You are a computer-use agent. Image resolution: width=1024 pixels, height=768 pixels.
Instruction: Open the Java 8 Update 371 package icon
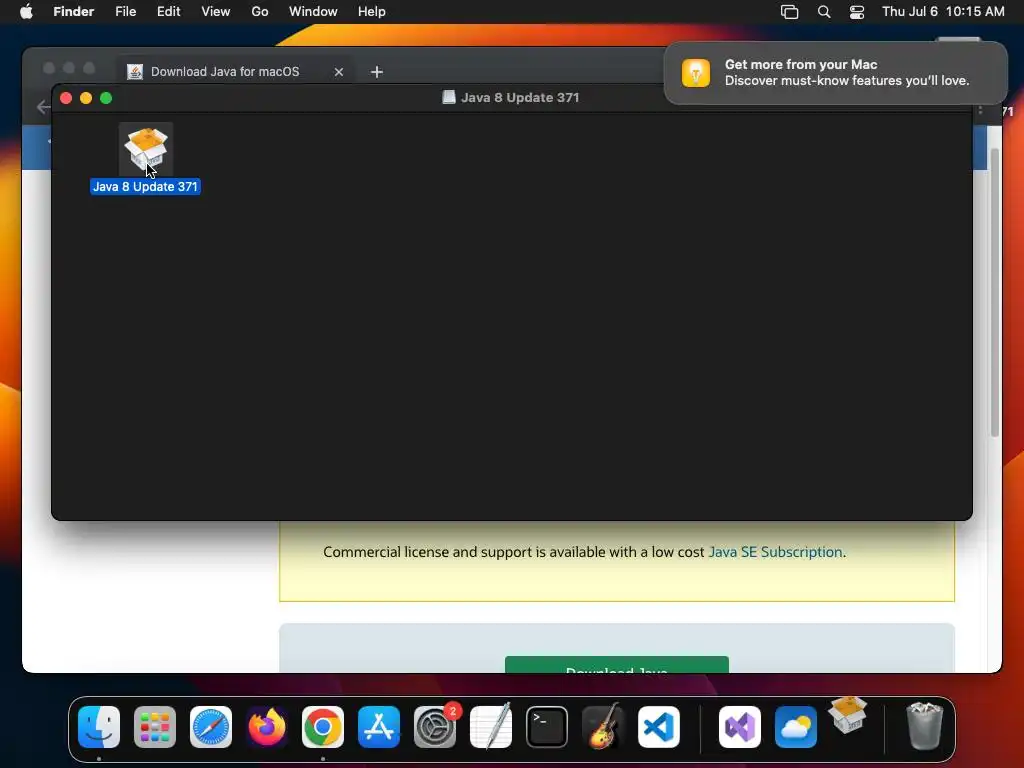pyautogui.click(x=146, y=150)
